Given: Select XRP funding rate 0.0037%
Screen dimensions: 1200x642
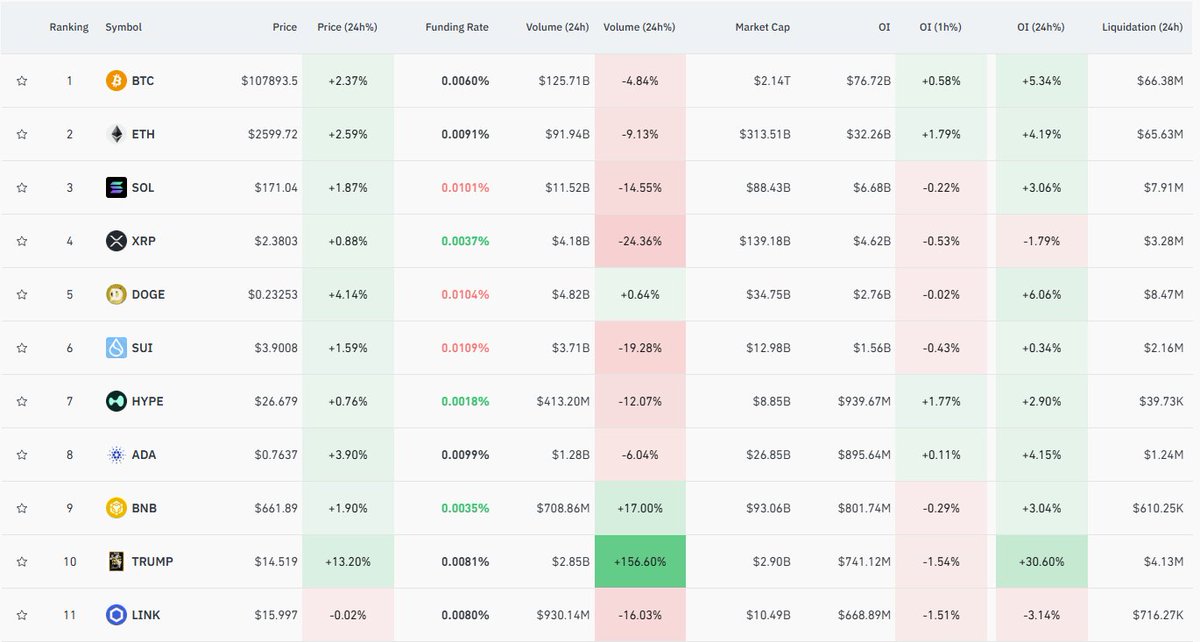Looking at the screenshot, I should 465,241.
